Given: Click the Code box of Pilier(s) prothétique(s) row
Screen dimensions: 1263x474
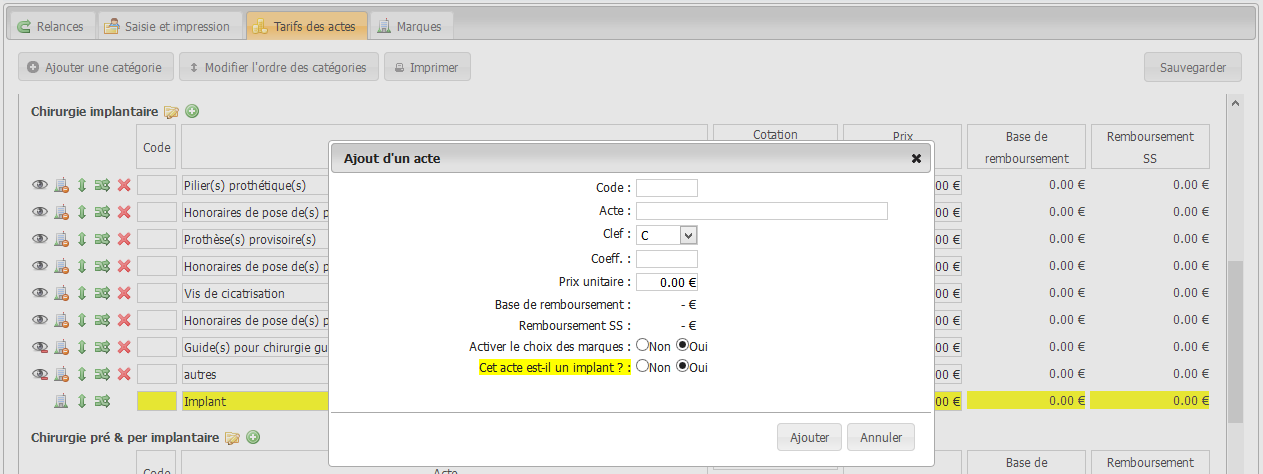Looking at the screenshot, I should click(157, 185).
